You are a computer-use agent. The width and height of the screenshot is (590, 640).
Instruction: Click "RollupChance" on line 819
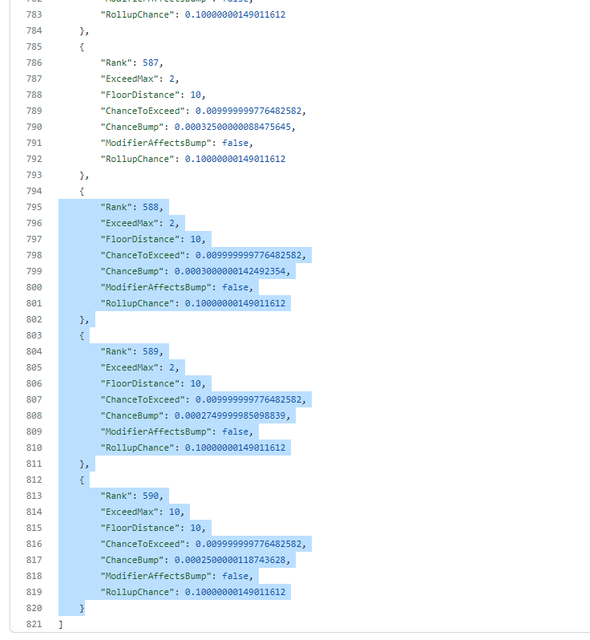(x=137, y=592)
